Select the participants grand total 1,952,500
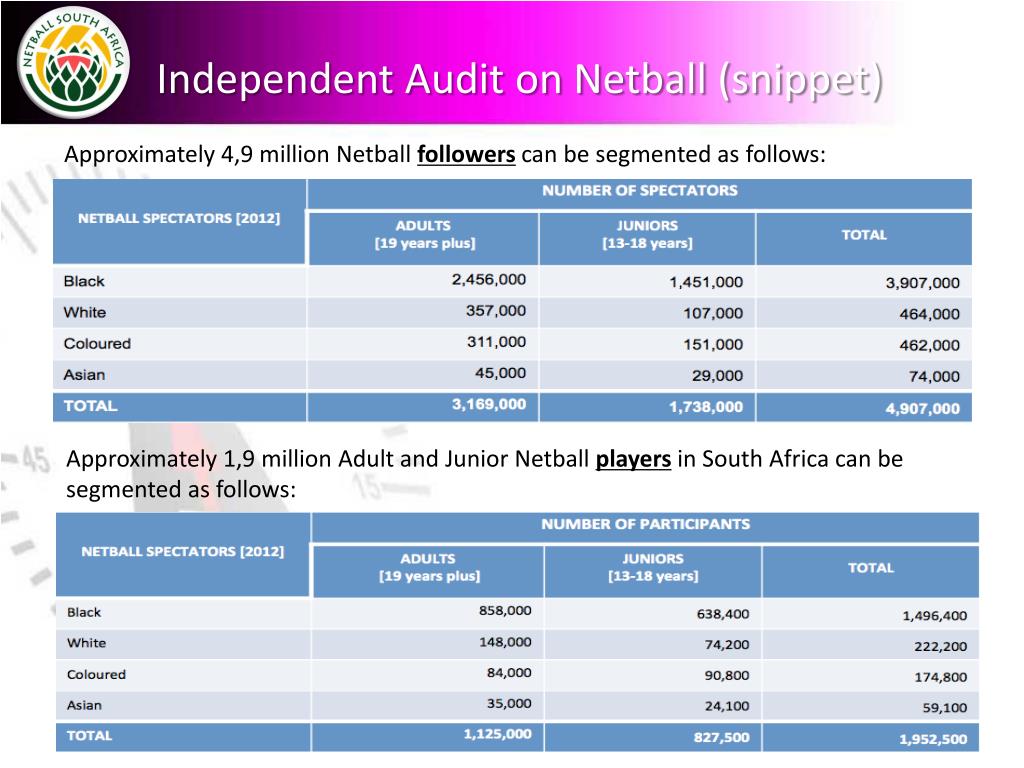The width and height of the screenshot is (1024, 768). [933, 739]
